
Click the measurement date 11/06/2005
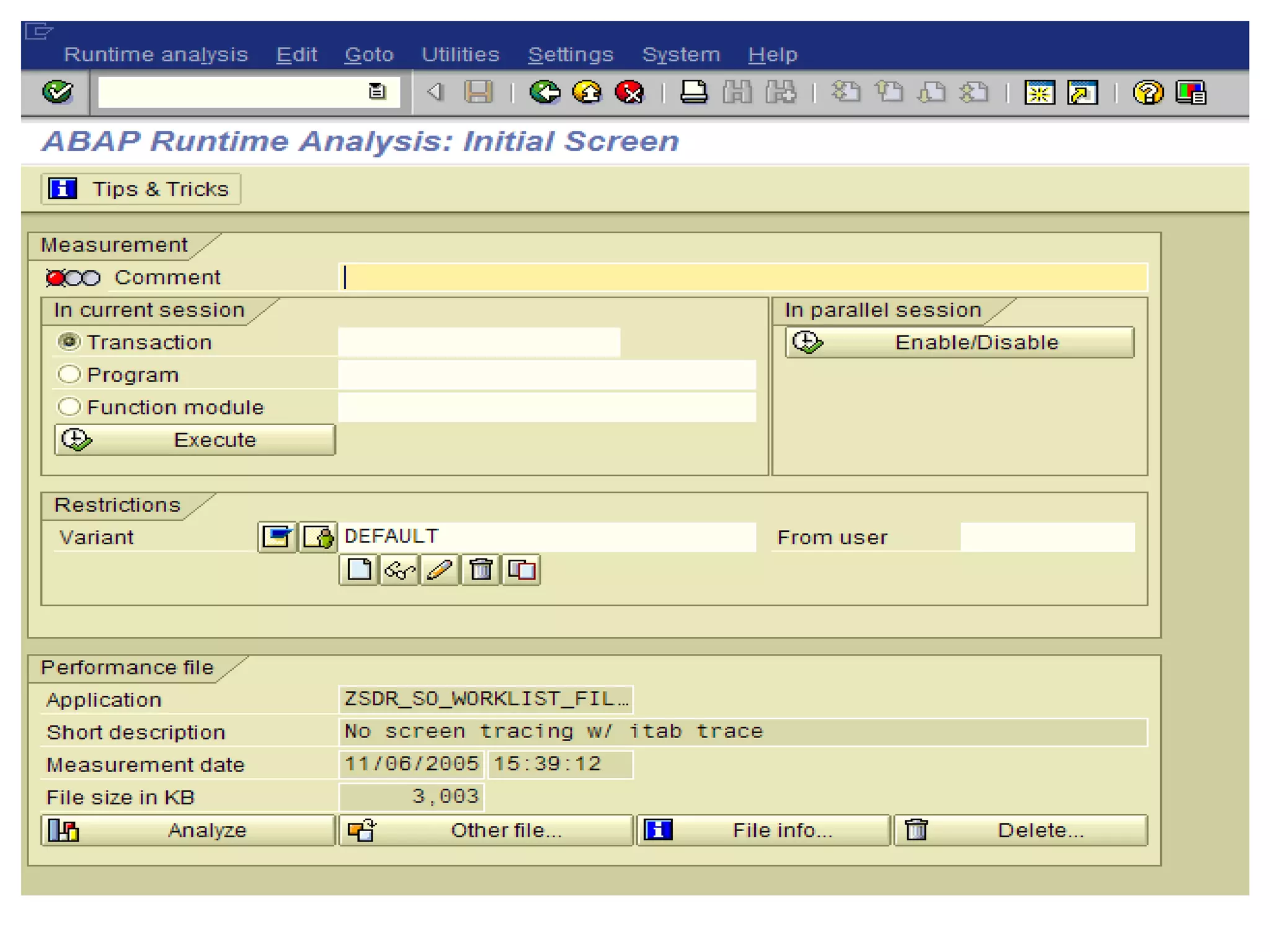tap(412, 764)
